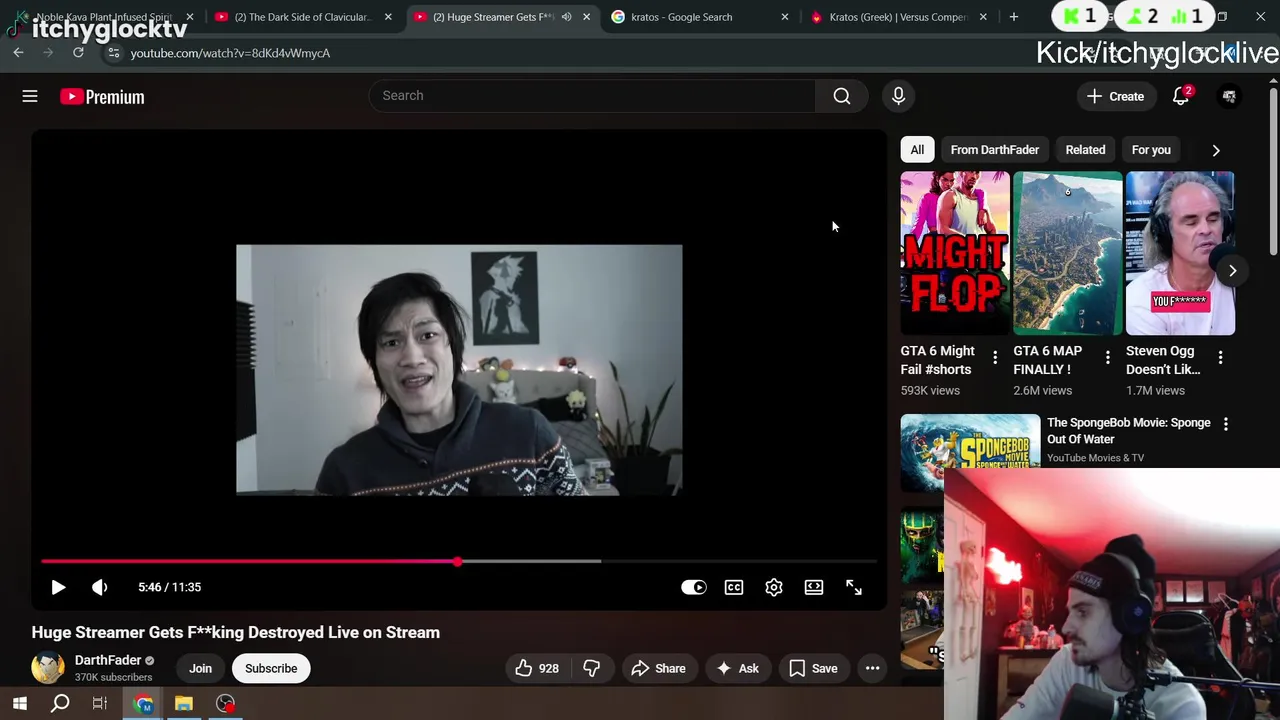Save video to a playlist
Viewport: 1280px width, 720px height.
point(813,668)
